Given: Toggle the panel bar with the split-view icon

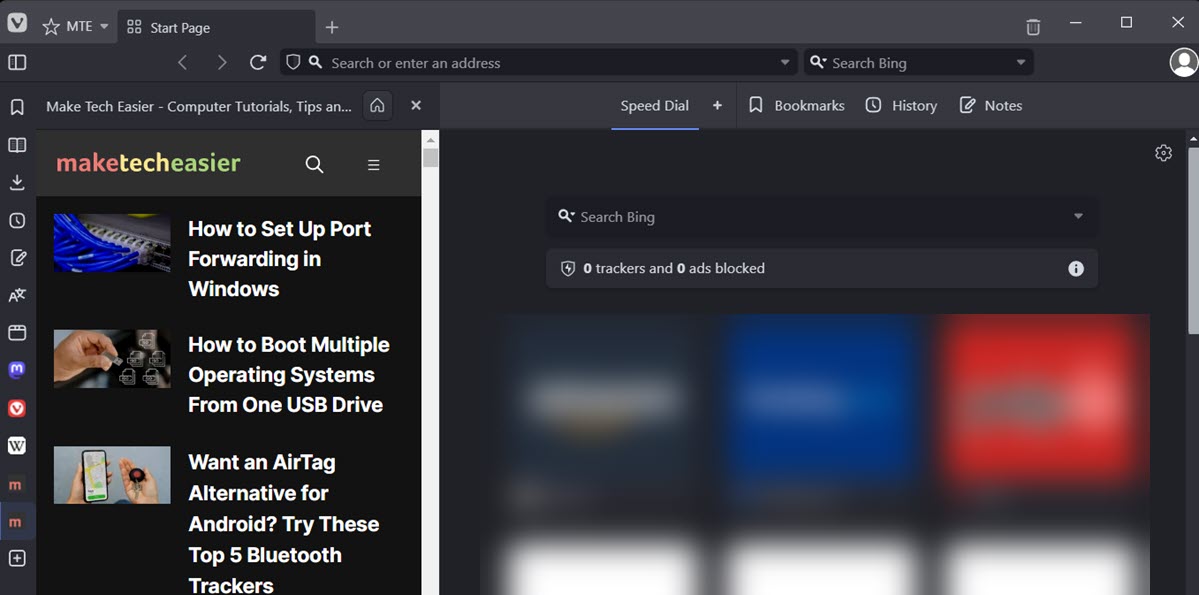Looking at the screenshot, I should [x=16, y=62].
